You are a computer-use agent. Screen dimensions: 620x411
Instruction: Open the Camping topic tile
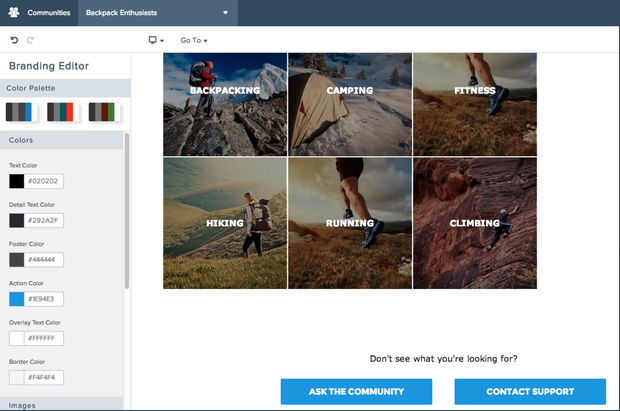(x=350, y=104)
